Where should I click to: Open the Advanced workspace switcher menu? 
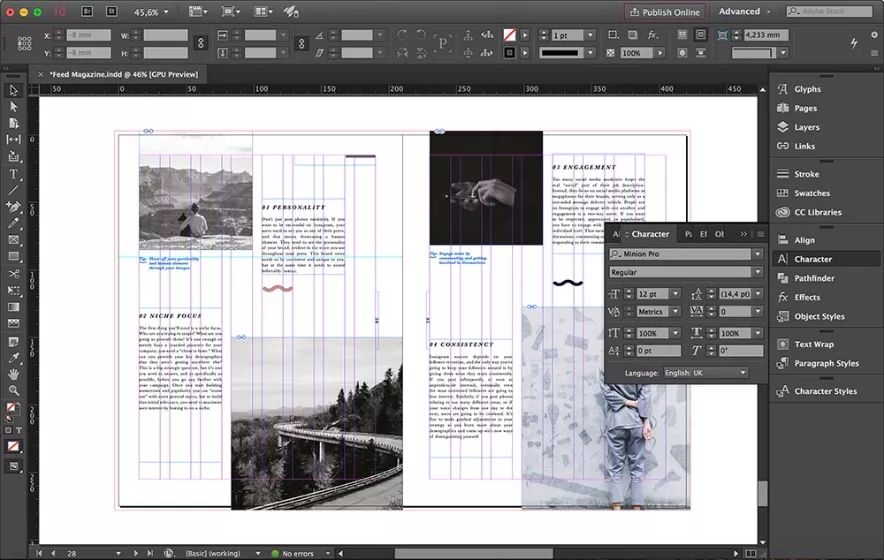745,12
